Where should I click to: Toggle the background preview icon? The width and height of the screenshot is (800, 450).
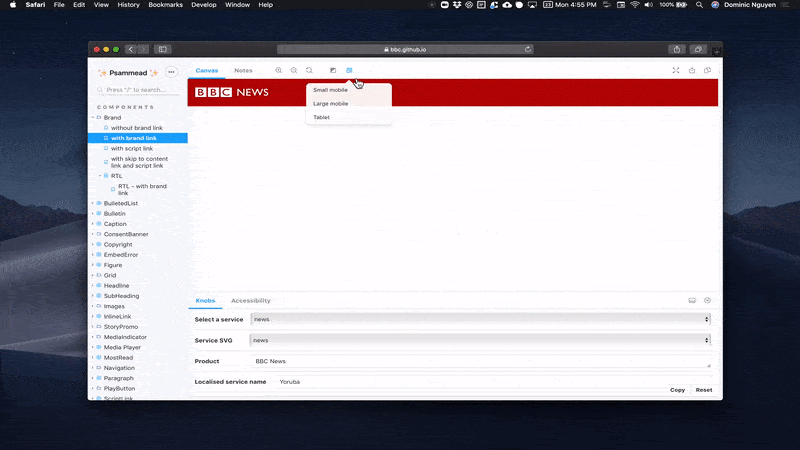333,70
